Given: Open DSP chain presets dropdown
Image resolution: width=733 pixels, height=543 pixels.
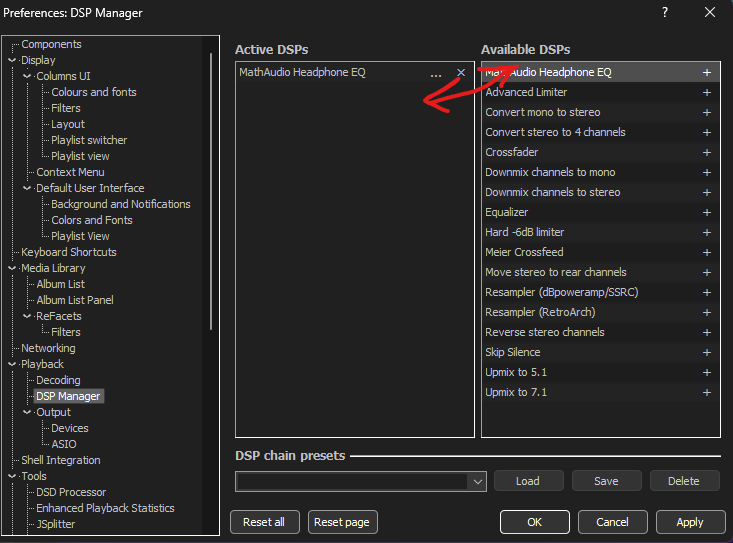Looking at the screenshot, I should click(x=476, y=481).
